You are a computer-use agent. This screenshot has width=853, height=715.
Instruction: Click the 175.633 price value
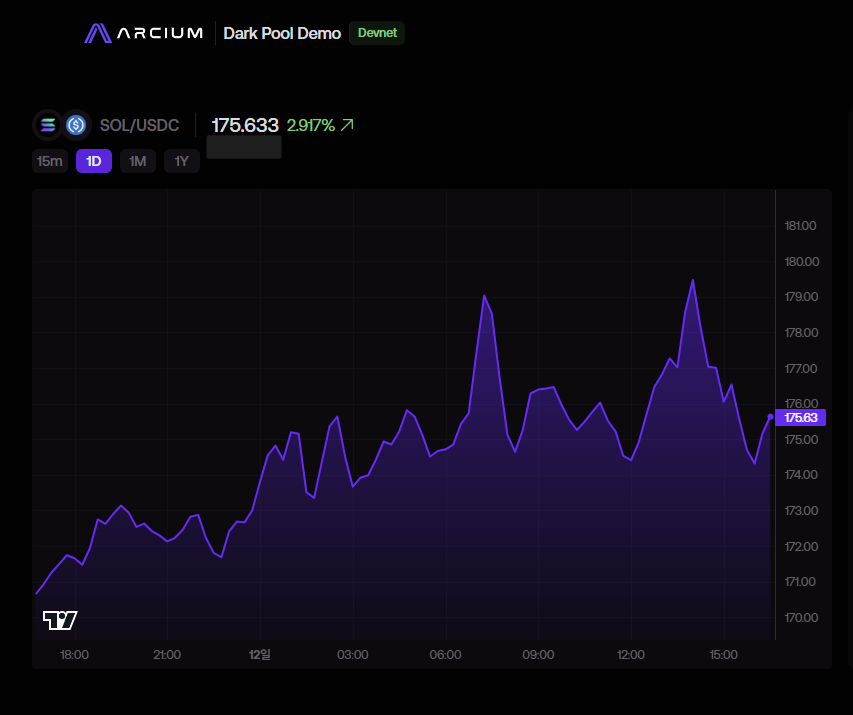pos(245,125)
